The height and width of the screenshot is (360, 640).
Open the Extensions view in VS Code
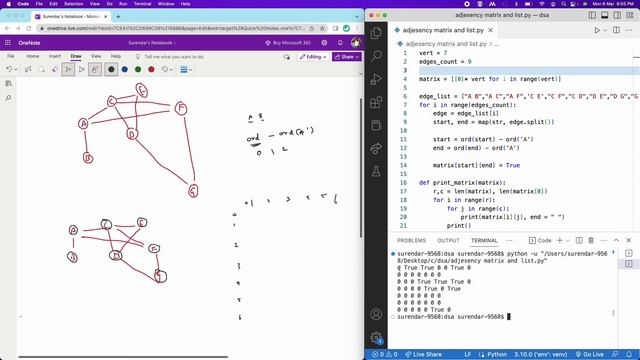pyautogui.click(x=376, y=102)
